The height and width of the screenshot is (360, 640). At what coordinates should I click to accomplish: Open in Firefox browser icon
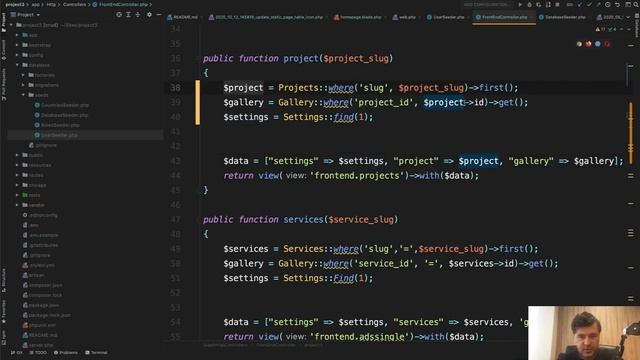tap(589, 44)
